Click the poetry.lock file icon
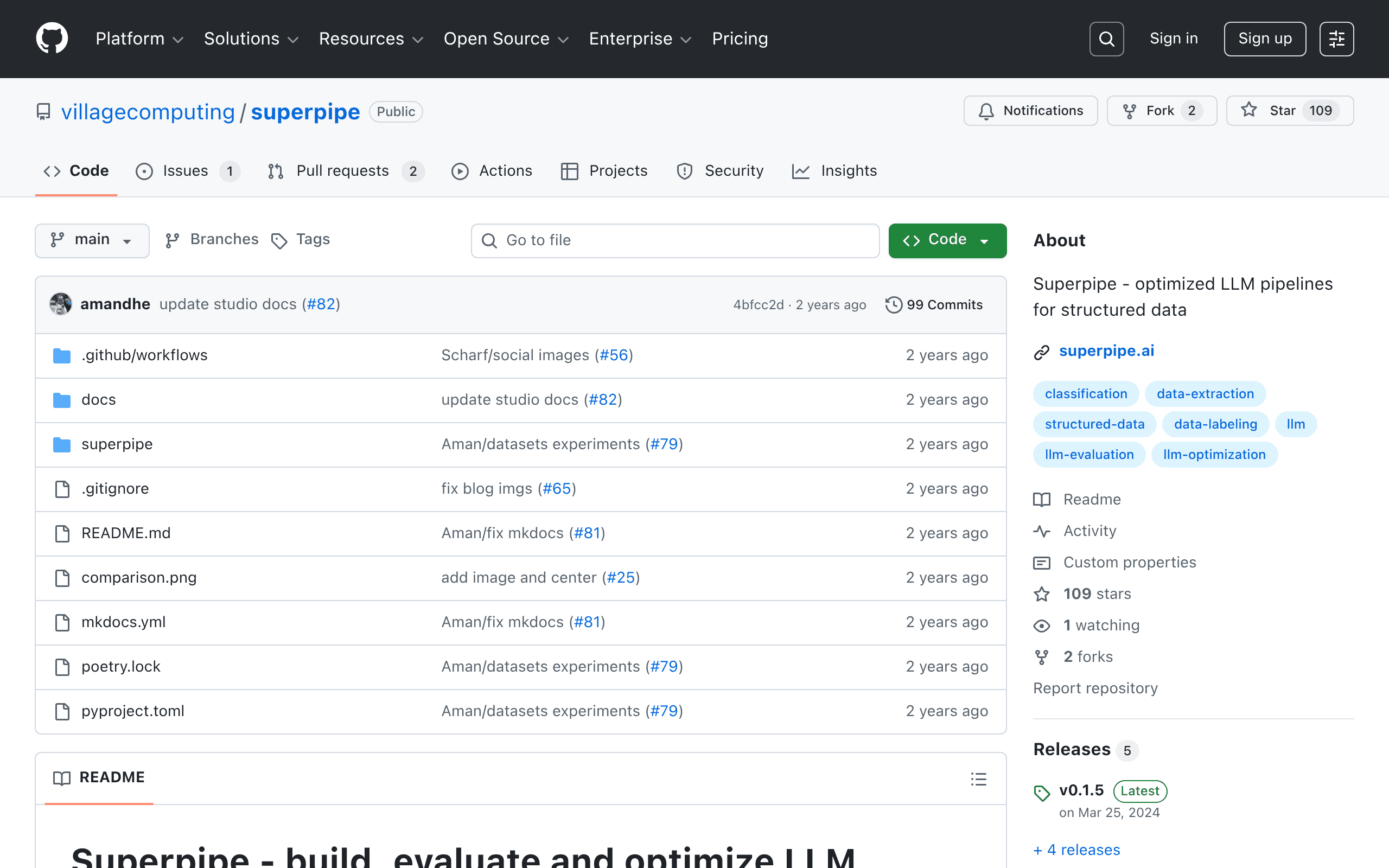Viewport: 1389px width, 868px height. click(62, 667)
